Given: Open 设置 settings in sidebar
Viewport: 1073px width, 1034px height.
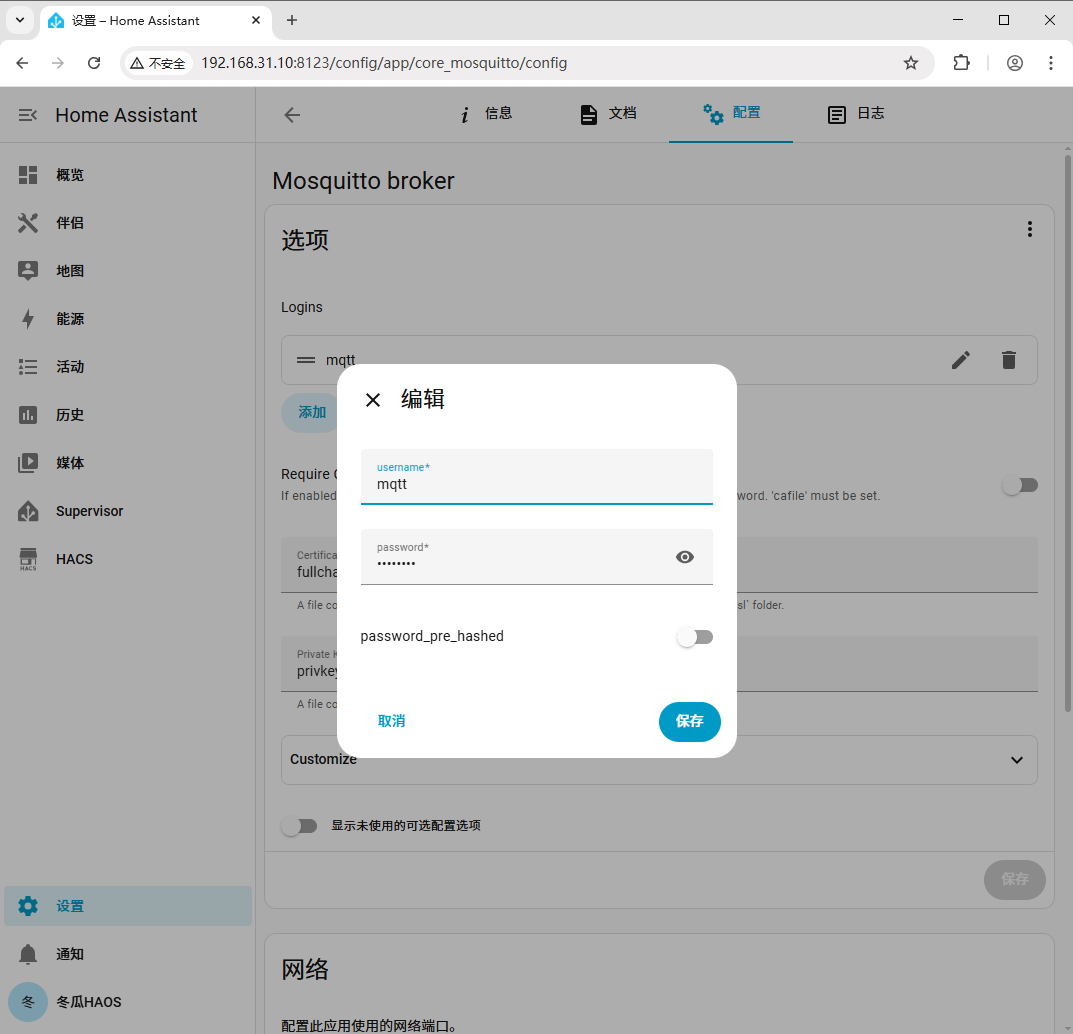Looking at the screenshot, I should (128, 906).
